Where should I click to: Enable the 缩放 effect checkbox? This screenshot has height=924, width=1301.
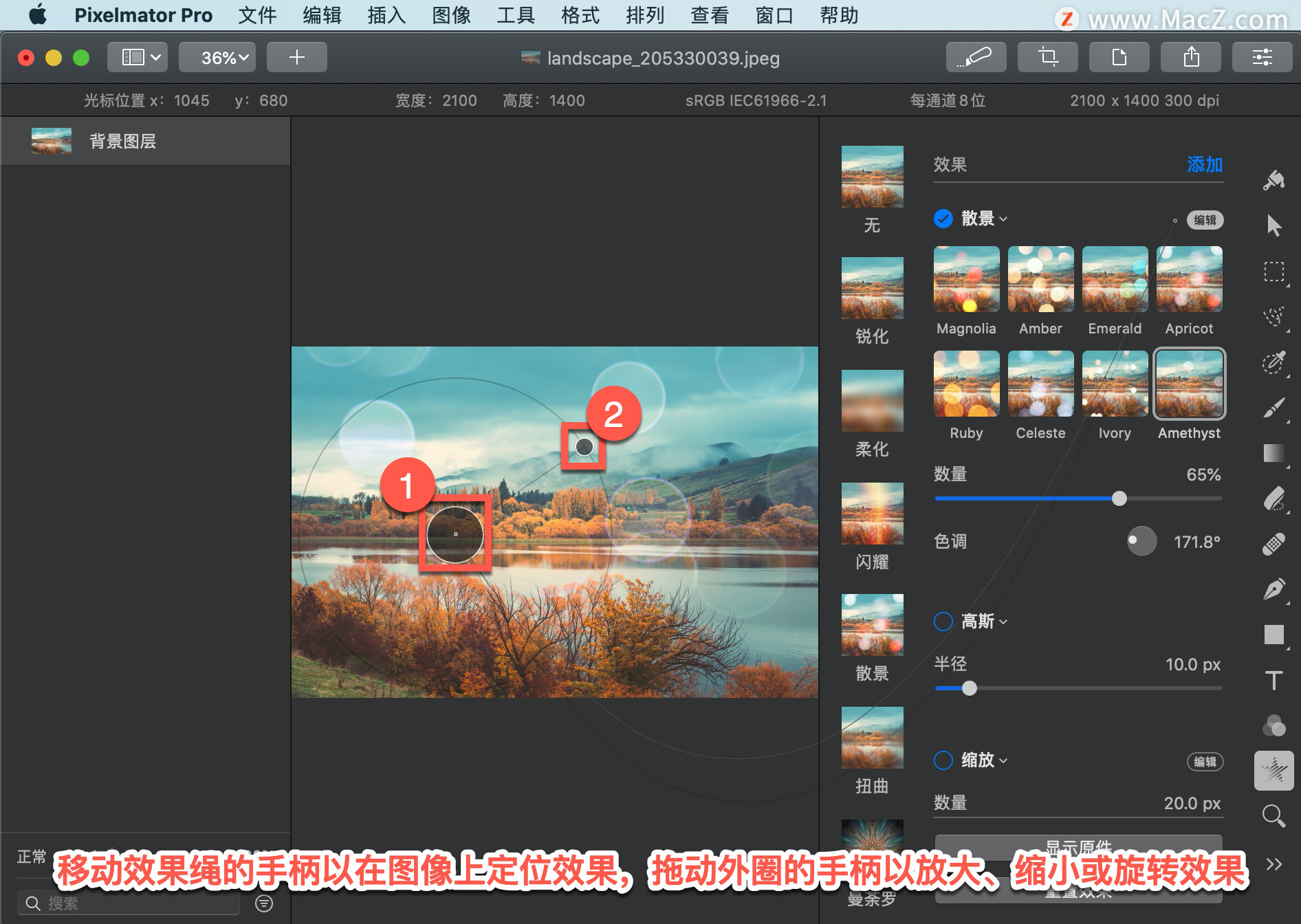point(943,760)
